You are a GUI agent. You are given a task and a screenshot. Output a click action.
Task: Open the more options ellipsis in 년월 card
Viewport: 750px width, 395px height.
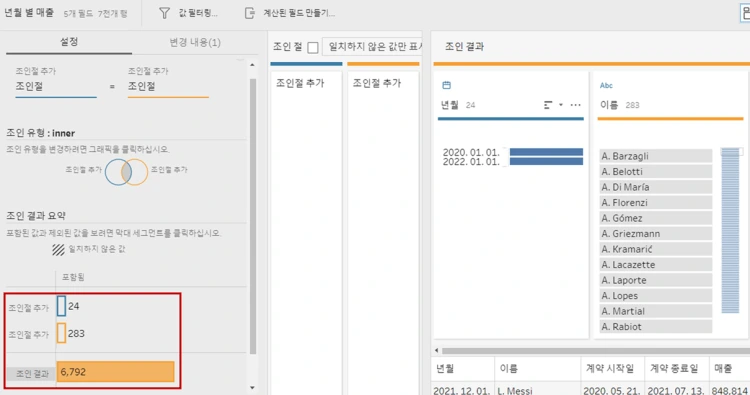575,105
